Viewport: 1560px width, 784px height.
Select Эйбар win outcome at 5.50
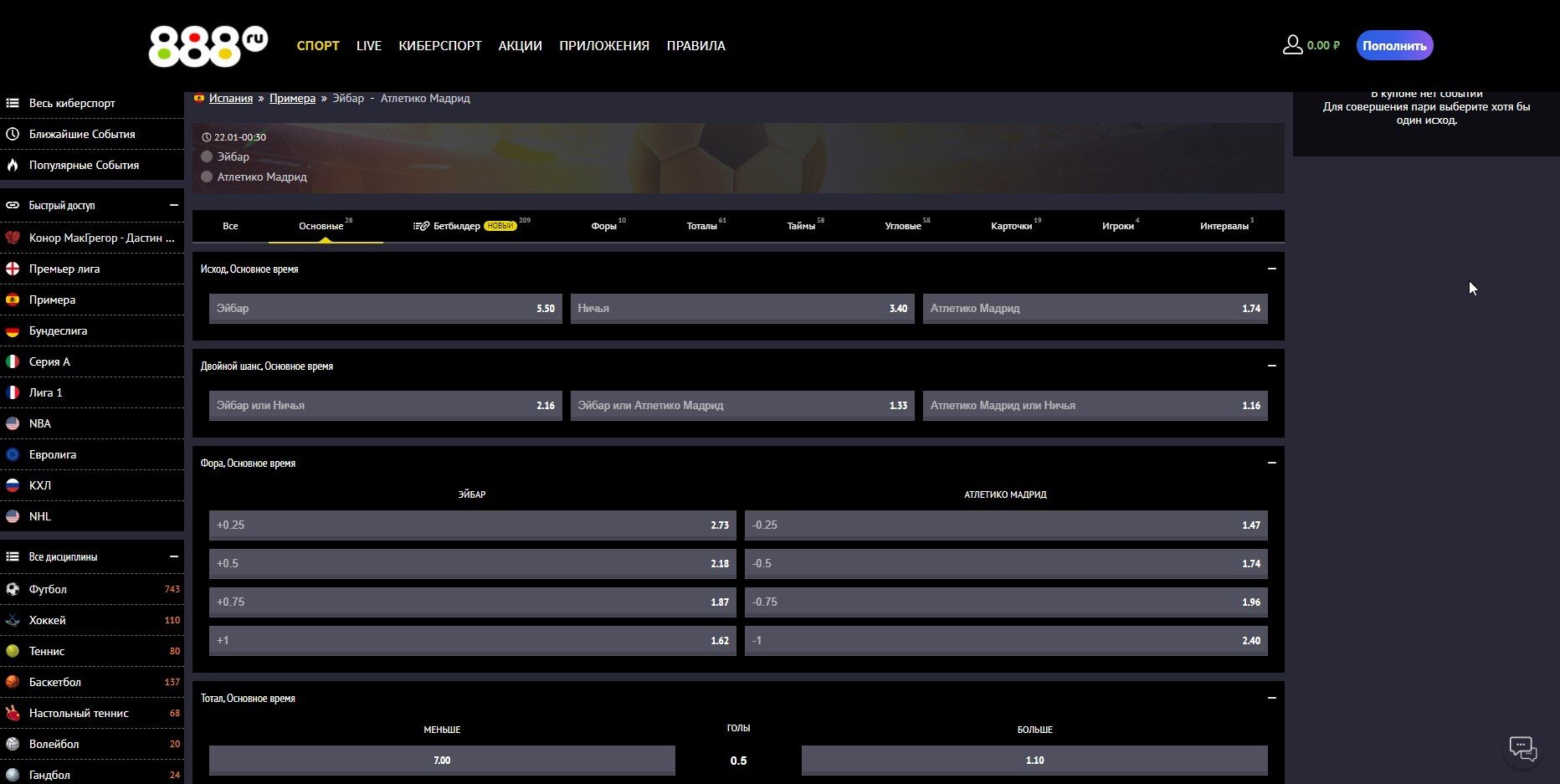385,308
